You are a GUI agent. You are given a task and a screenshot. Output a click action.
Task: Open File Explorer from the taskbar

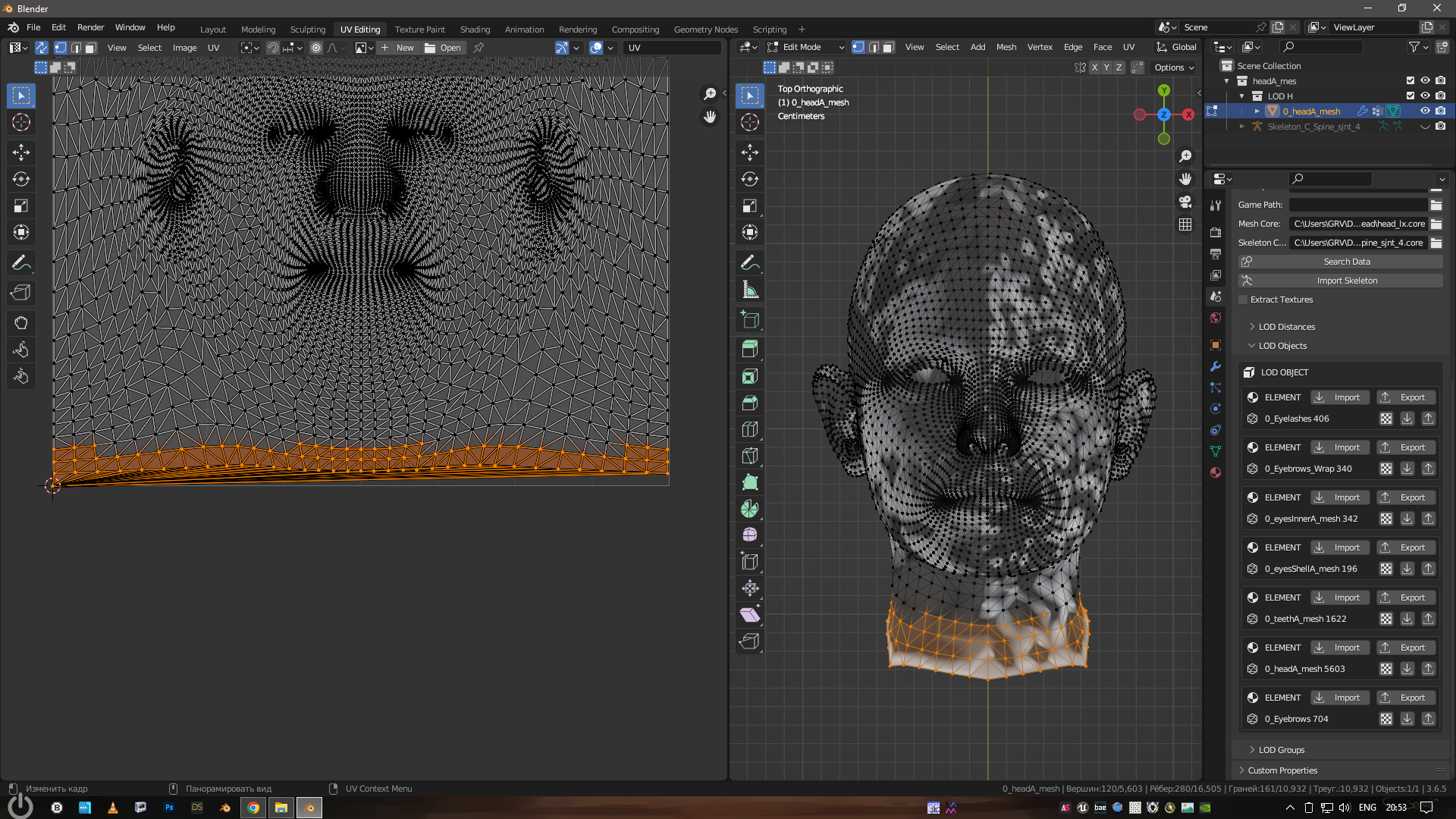click(x=281, y=808)
